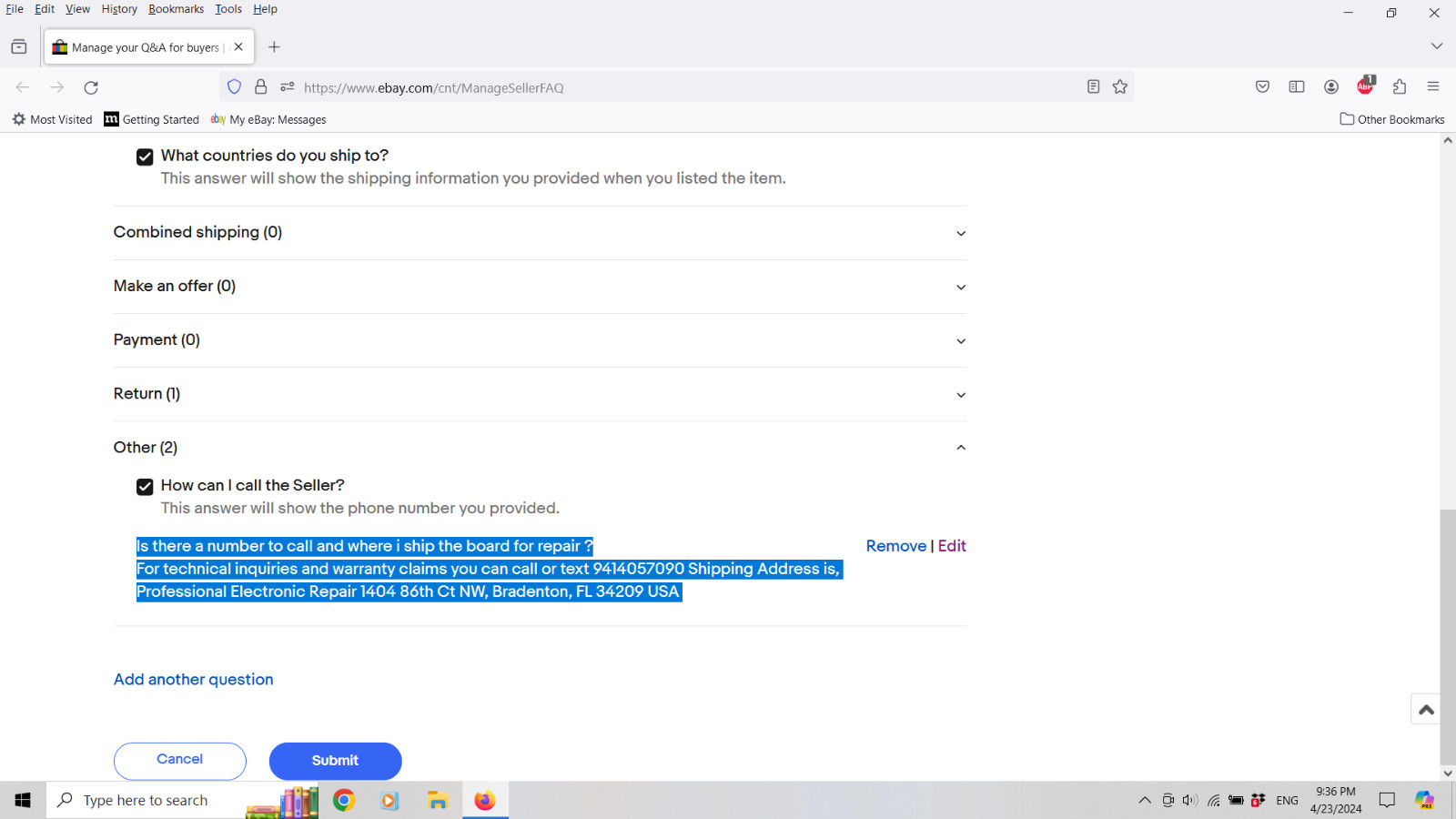
Task: Click the Submit button
Action: (x=335, y=761)
